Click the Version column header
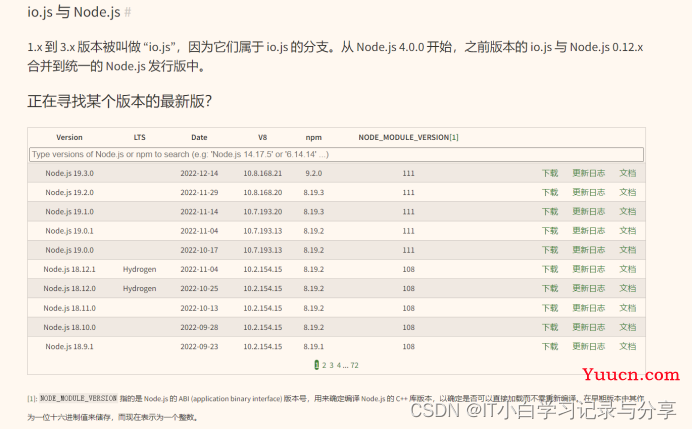The image size is (692, 429). click(x=69, y=137)
